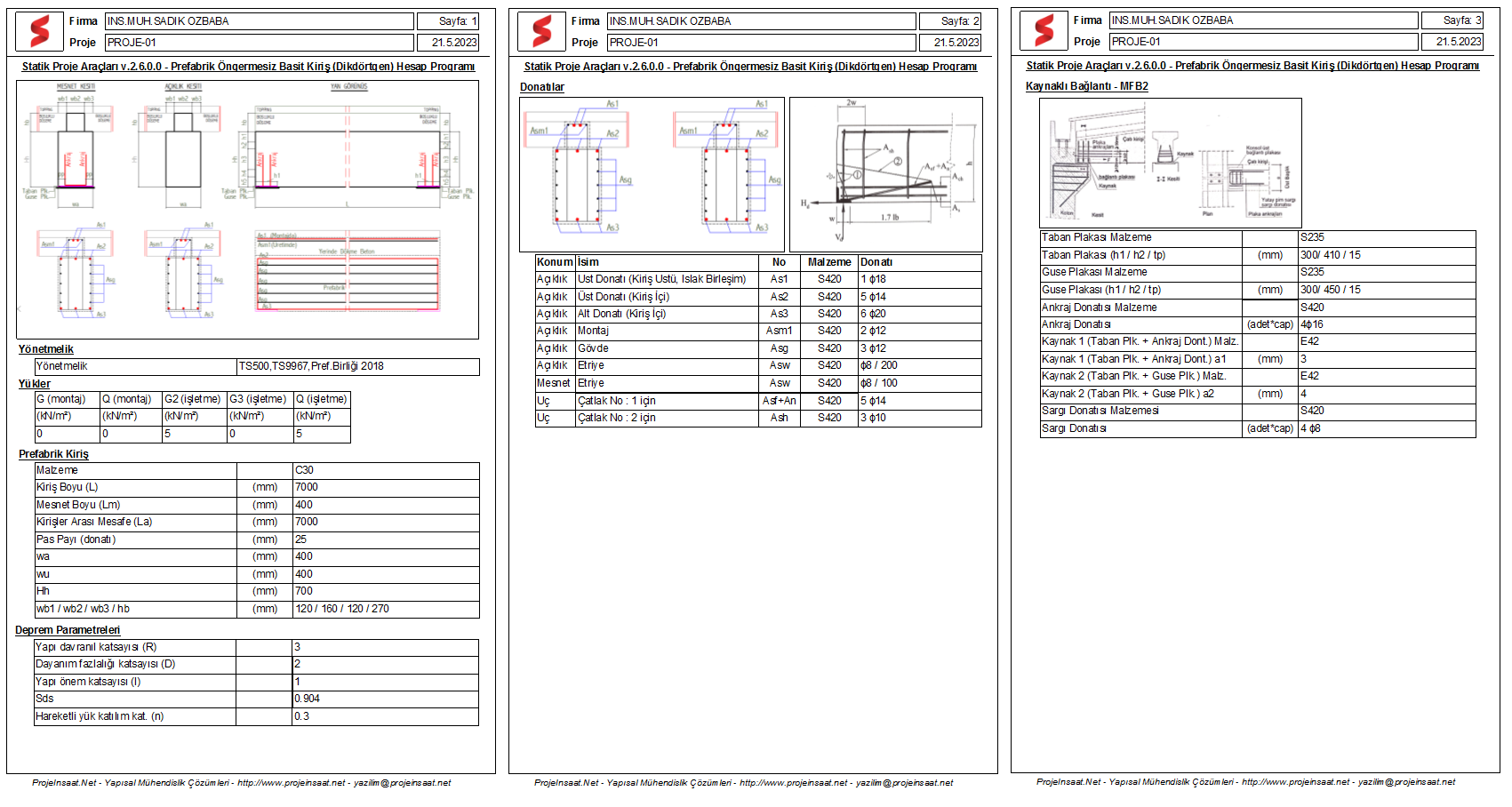Open the projeinsaat.net website link in page 2 footer
1512x807 pixels.
point(793,783)
